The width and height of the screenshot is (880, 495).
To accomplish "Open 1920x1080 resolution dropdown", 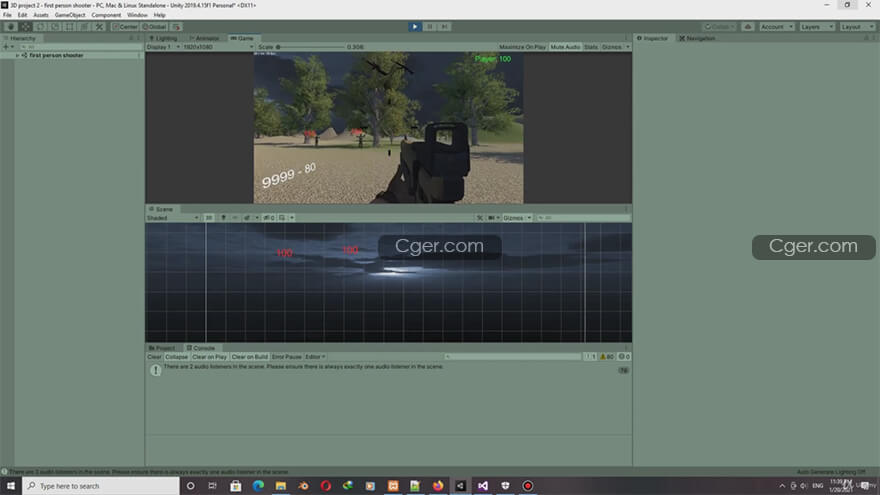I will tap(218, 47).
